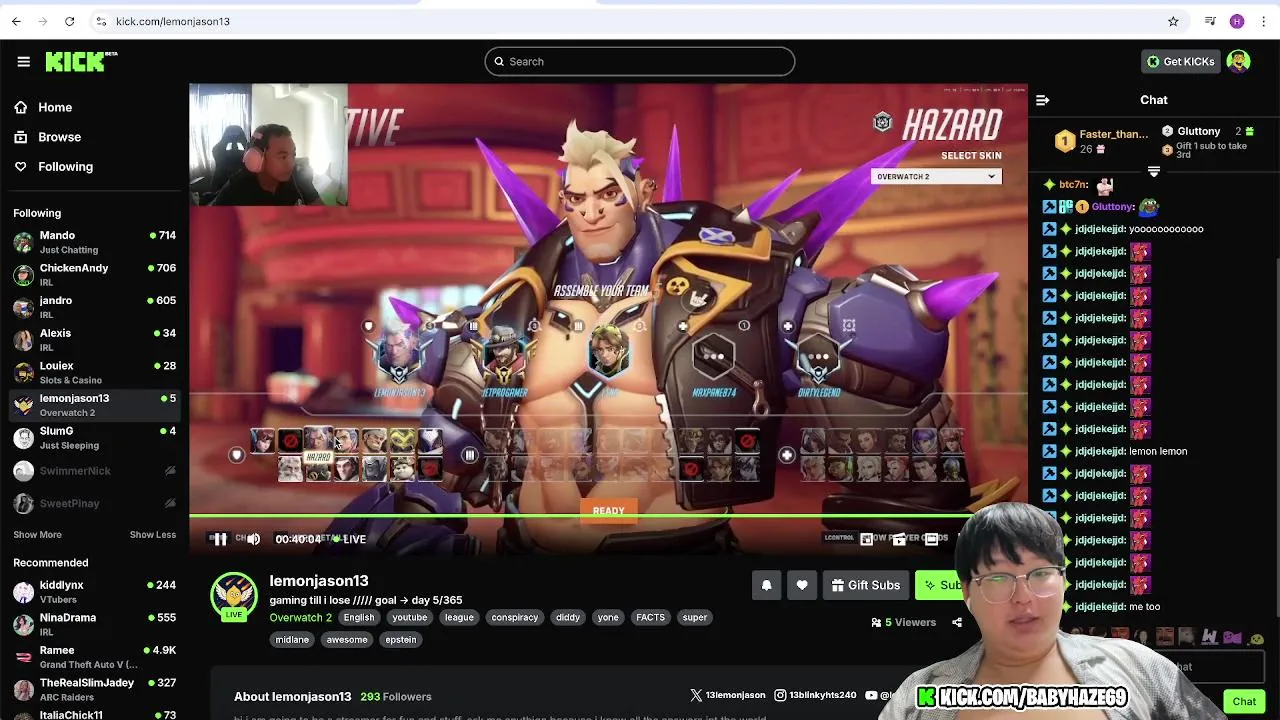Viewport: 1280px width, 720px height.
Task: Open the Overwatch 2 skin dropdown
Action: [936, 177]
